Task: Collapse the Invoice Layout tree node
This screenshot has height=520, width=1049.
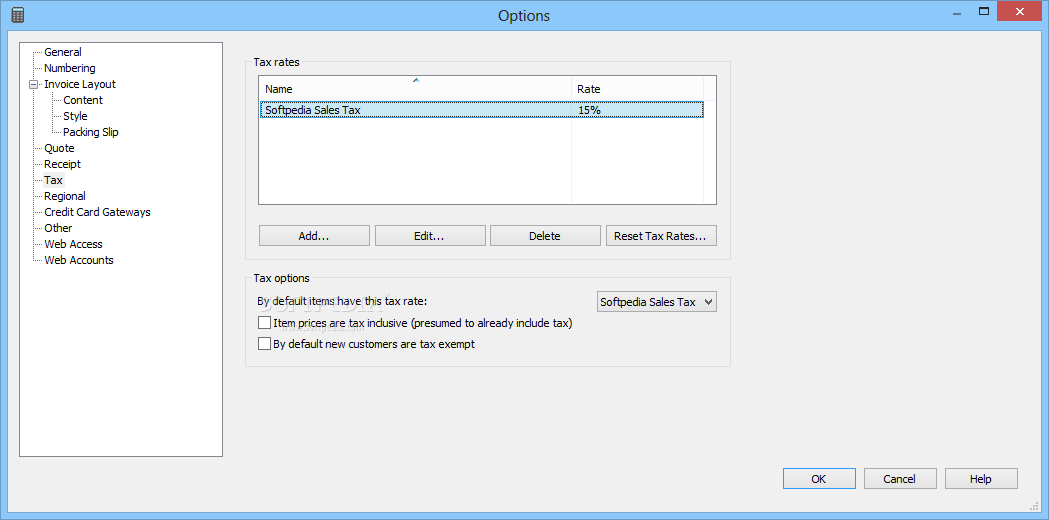Action: (x=33, y=84)
